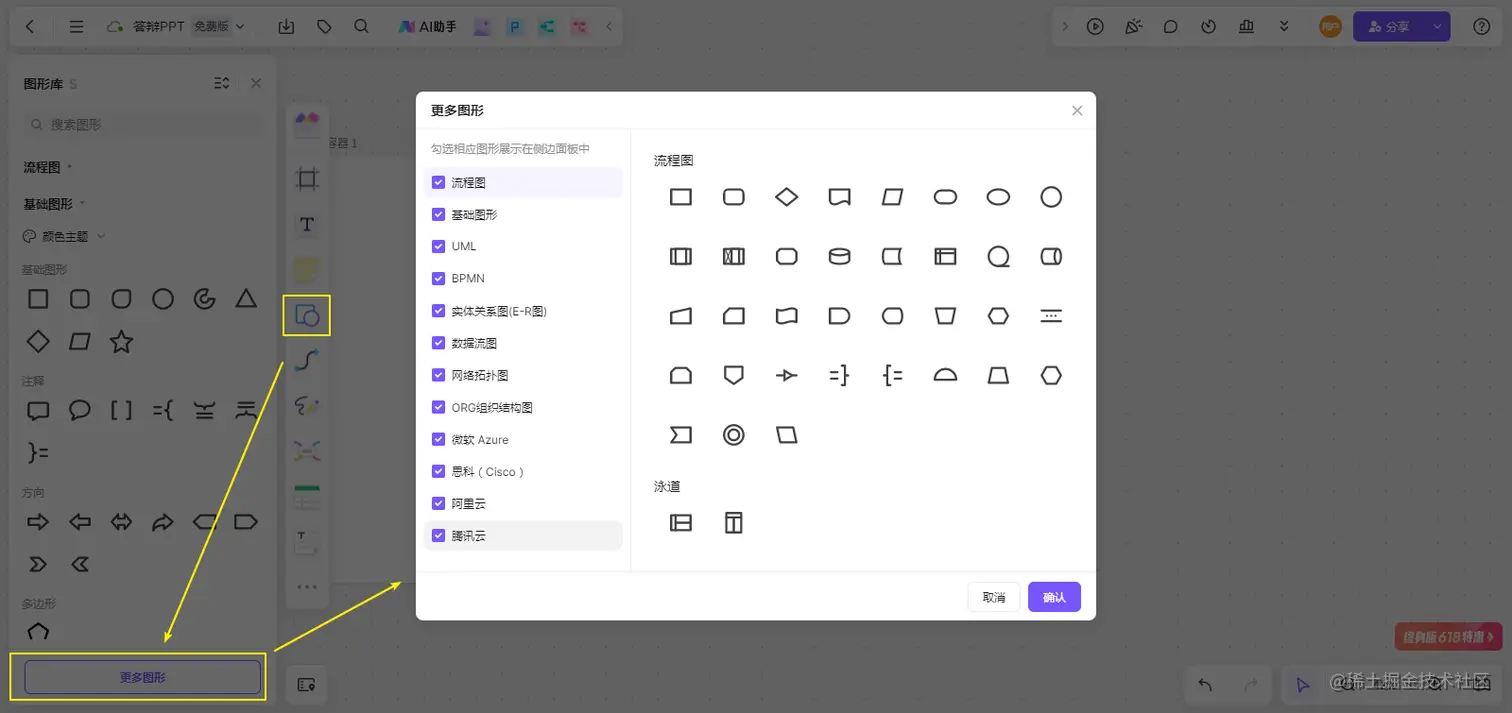Select the semicircle shape in dialog
The width and height of the screenshot is (1512, 713).
coord(945,376)
